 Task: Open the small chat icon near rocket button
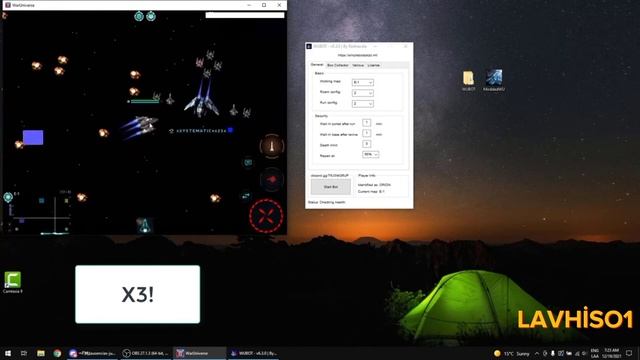click(x=248, y=162)
